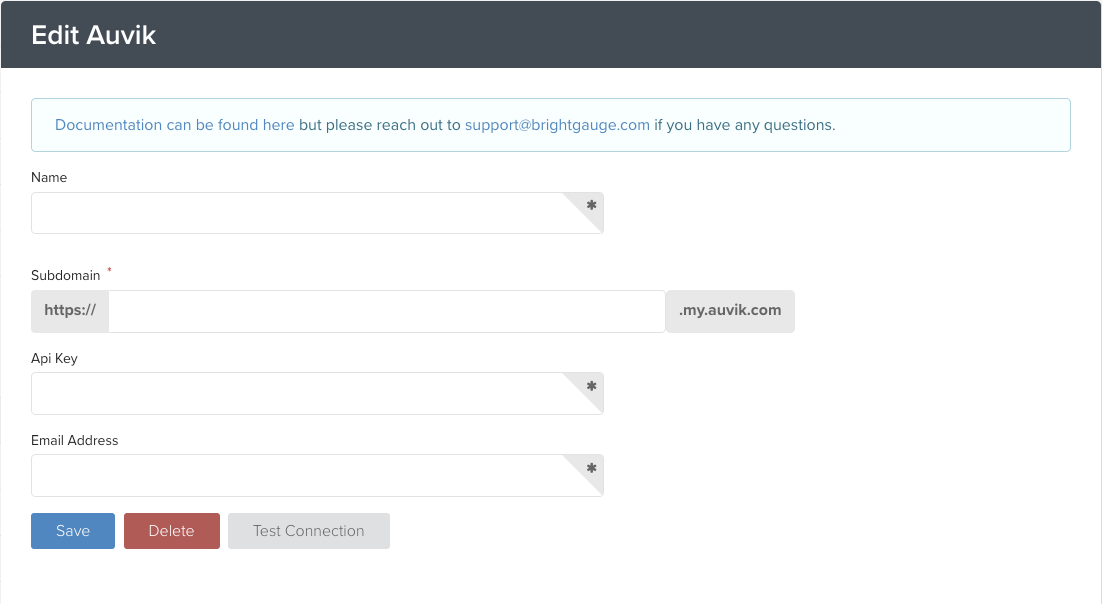This screenshot has width=1102, height=604.
Task: Click the Email Address label
Action: (74, 440)
